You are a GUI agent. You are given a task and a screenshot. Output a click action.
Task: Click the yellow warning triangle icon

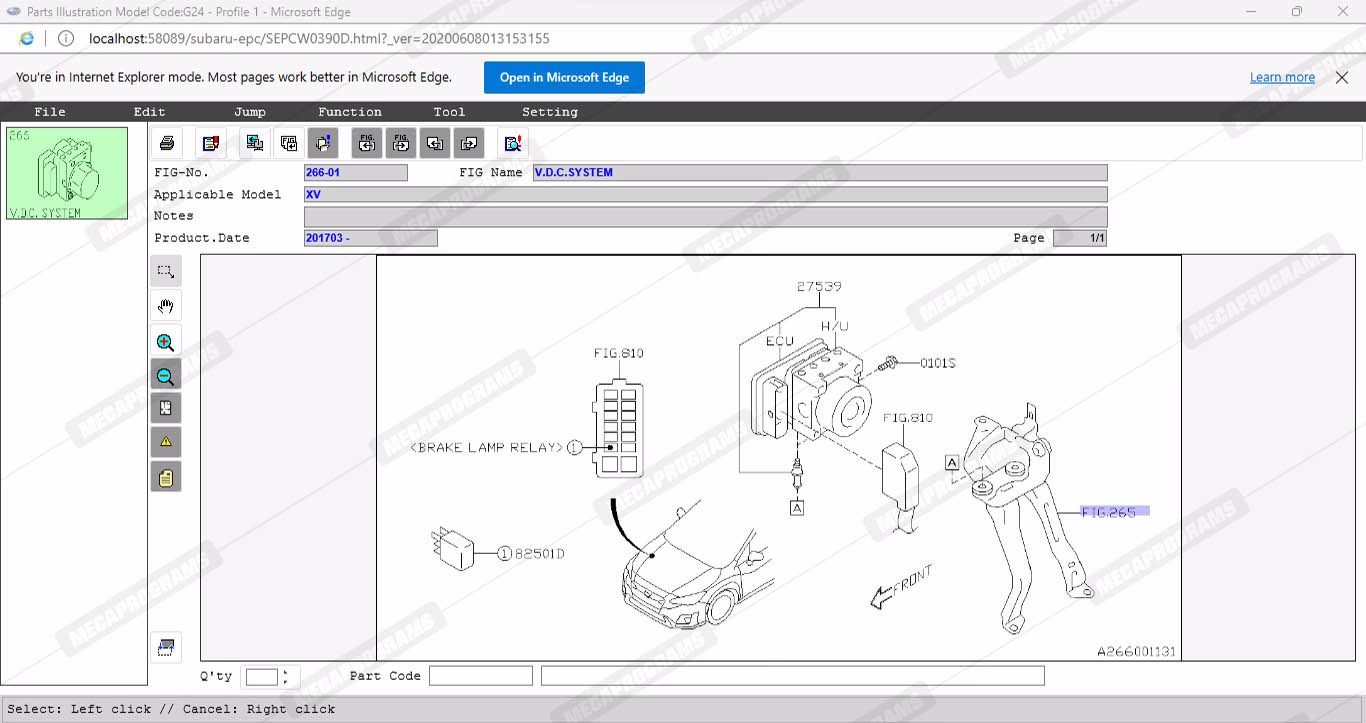(166, 442)
